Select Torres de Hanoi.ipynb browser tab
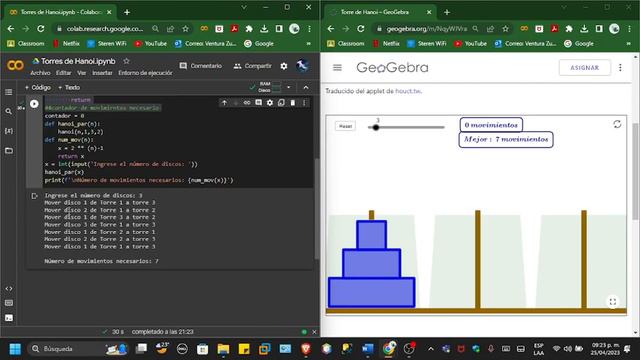The image size is (640, 360). [x=60, y=12]
